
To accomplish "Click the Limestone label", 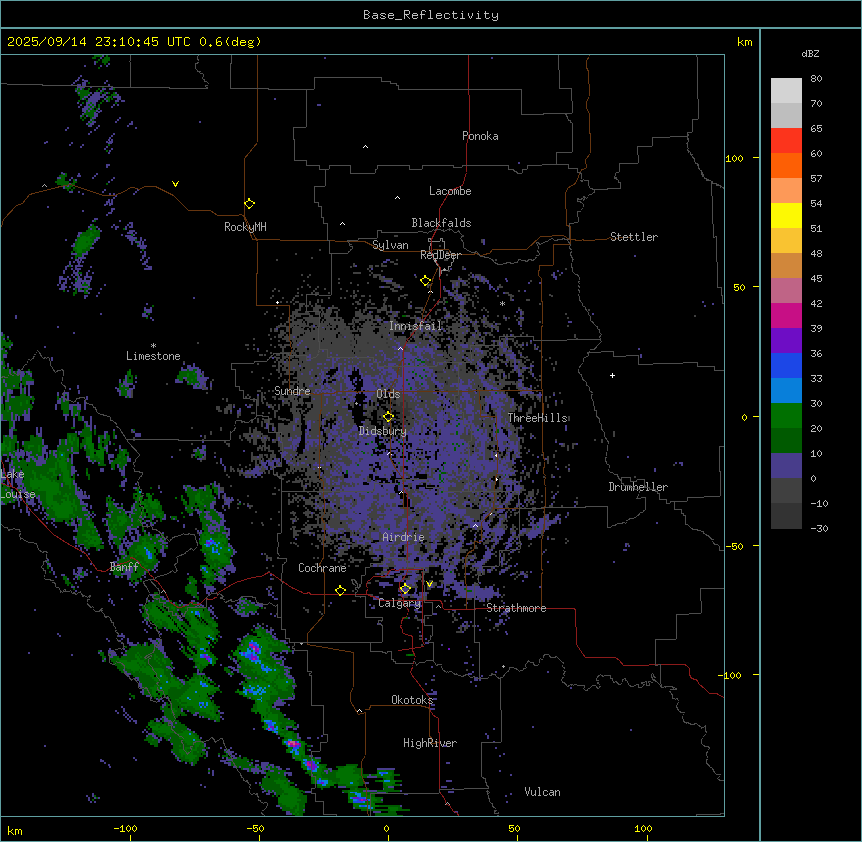I will pyautogui.click(x=153, y=356).
